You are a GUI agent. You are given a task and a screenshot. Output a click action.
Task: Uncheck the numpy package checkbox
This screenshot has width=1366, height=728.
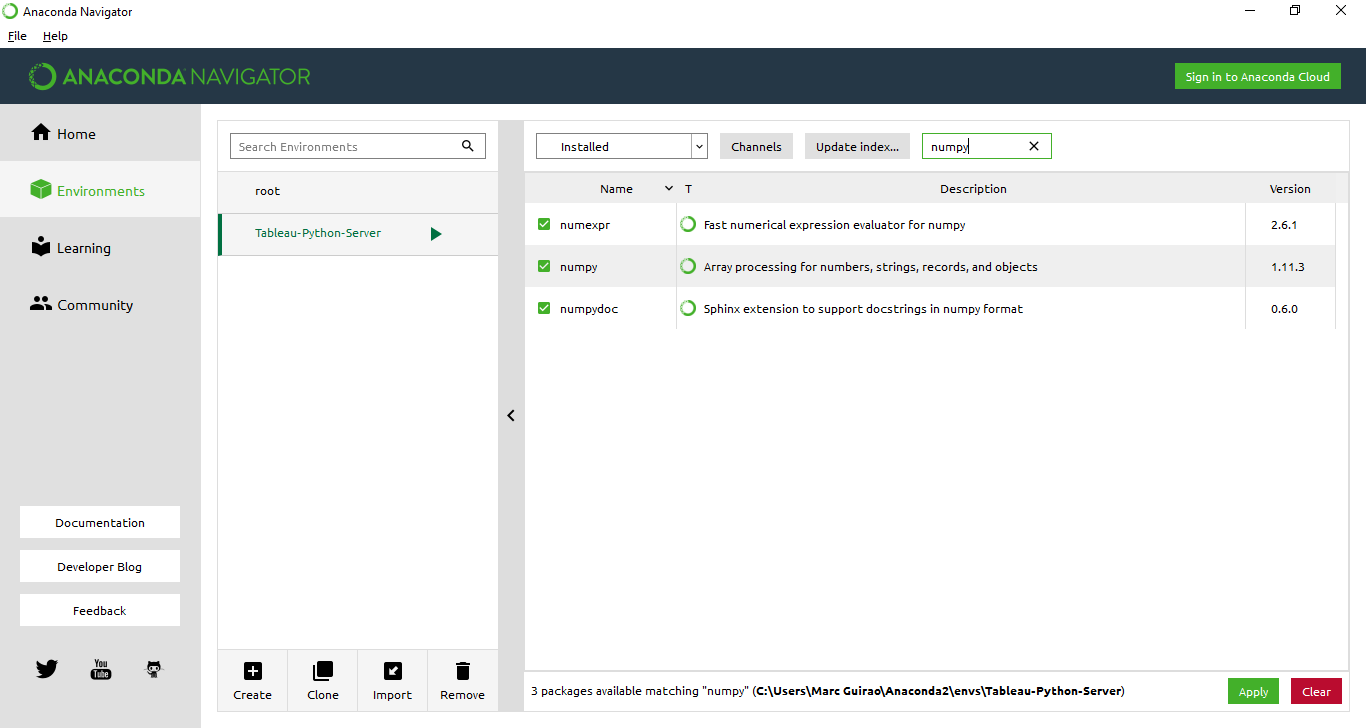[x=544, y=266]
